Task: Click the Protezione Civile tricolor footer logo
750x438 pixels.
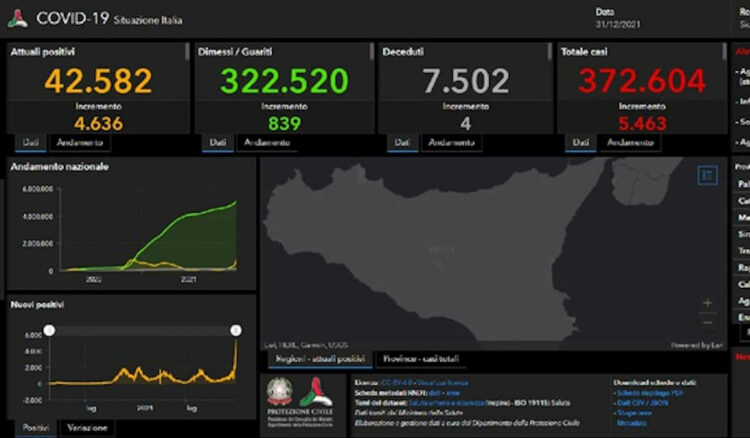Action: pyautogui.click(x=316, y=392)
